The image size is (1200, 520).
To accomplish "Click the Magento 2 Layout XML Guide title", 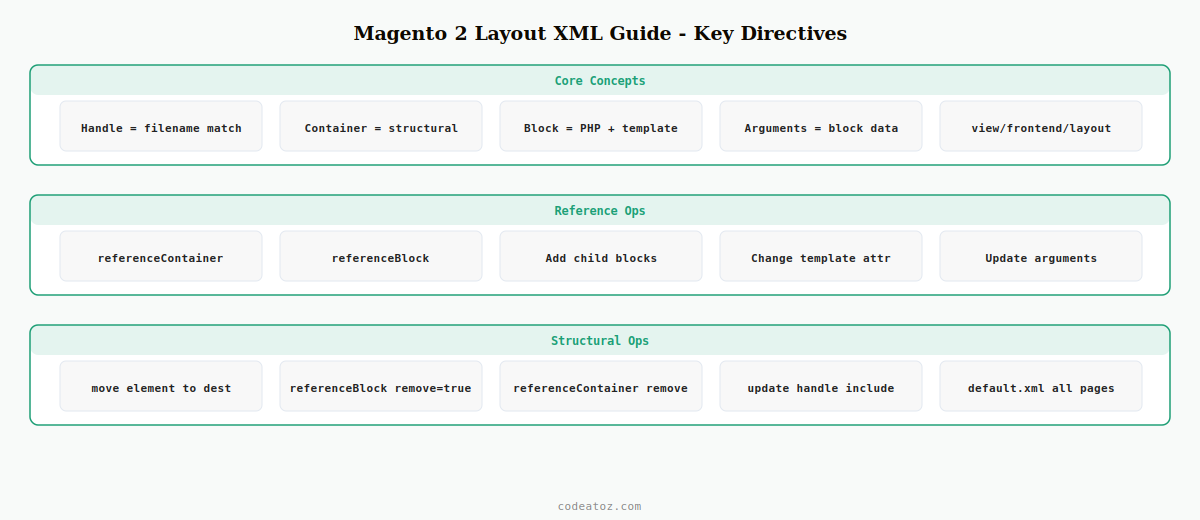I will click(x=600, y=33).
